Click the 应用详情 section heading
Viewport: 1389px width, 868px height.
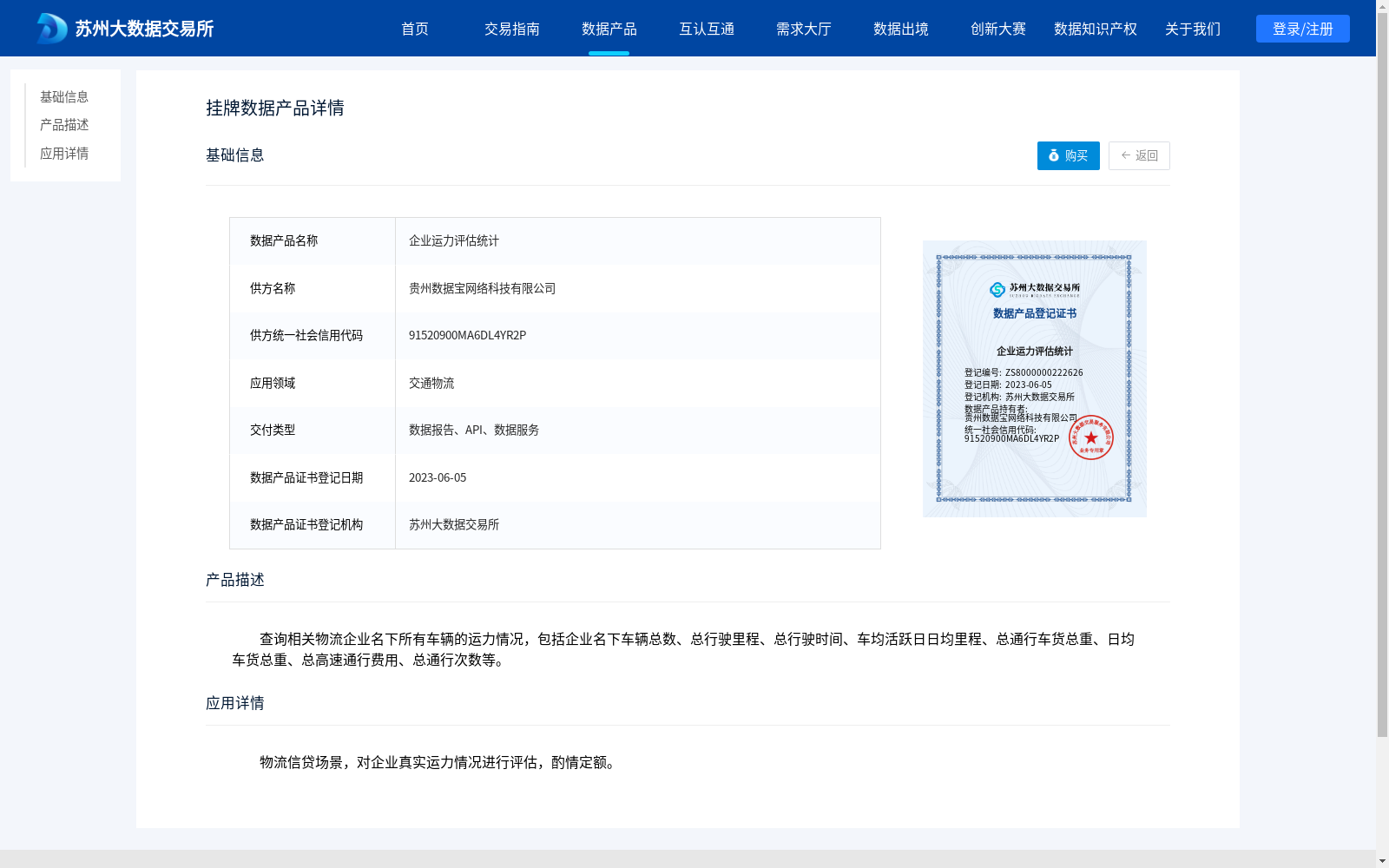(235, 703)
